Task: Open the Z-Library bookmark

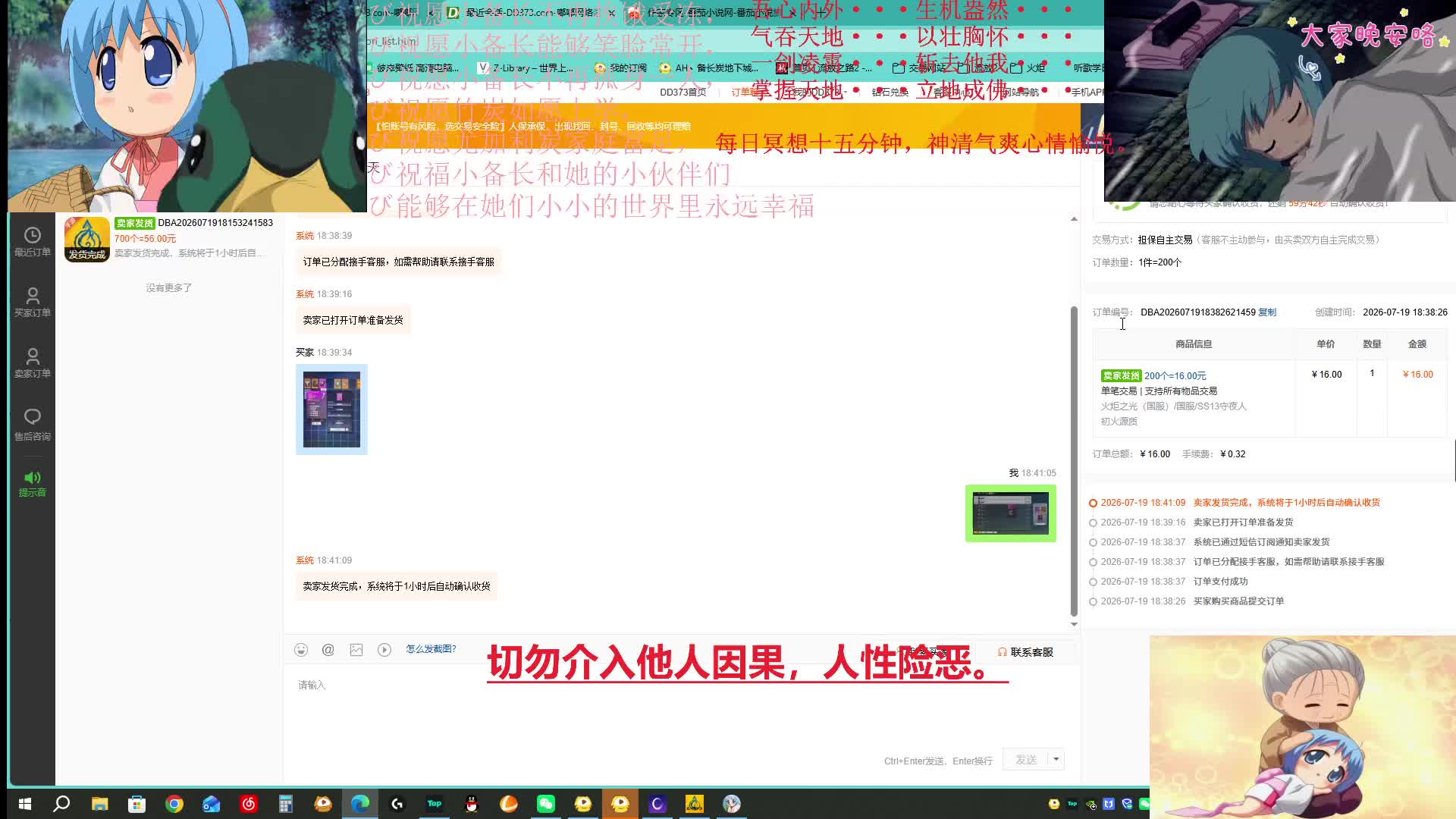Action: pos(525,68)
